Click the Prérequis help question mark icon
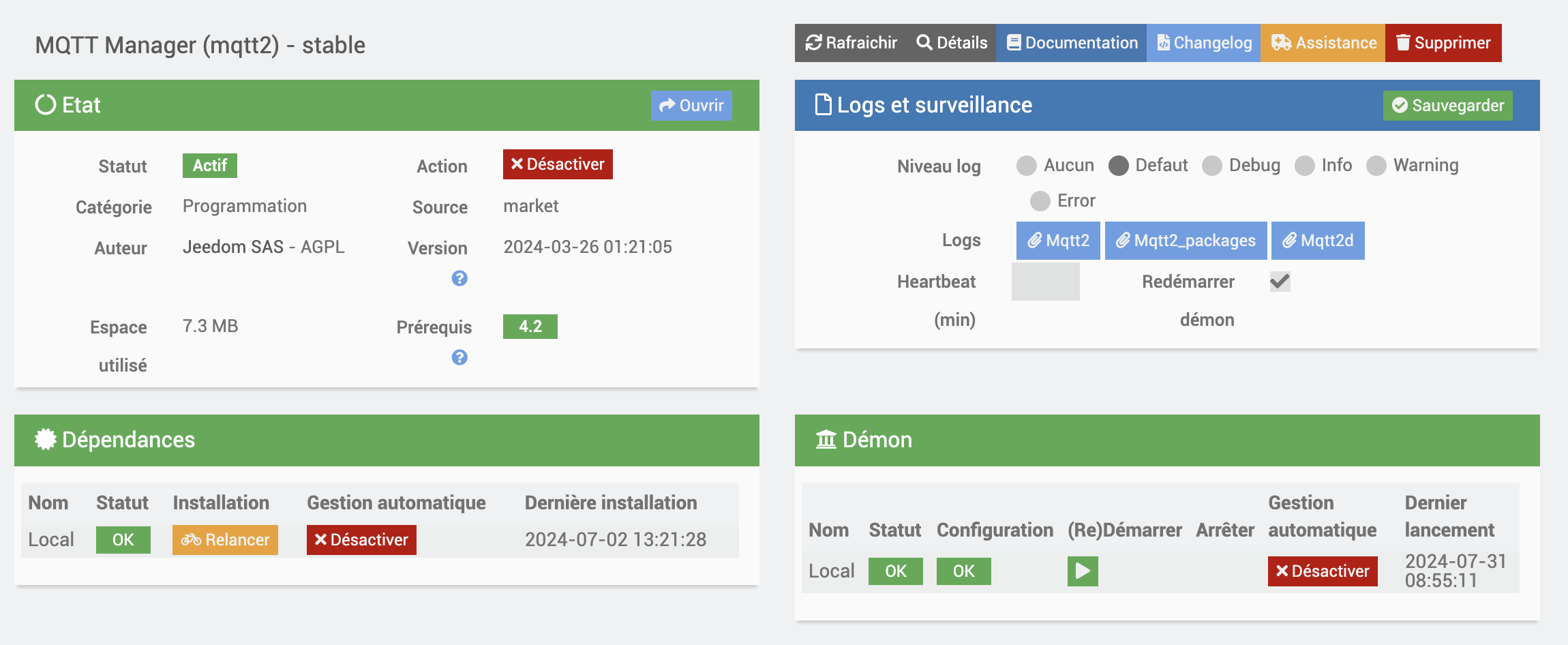 pos(459,357)
